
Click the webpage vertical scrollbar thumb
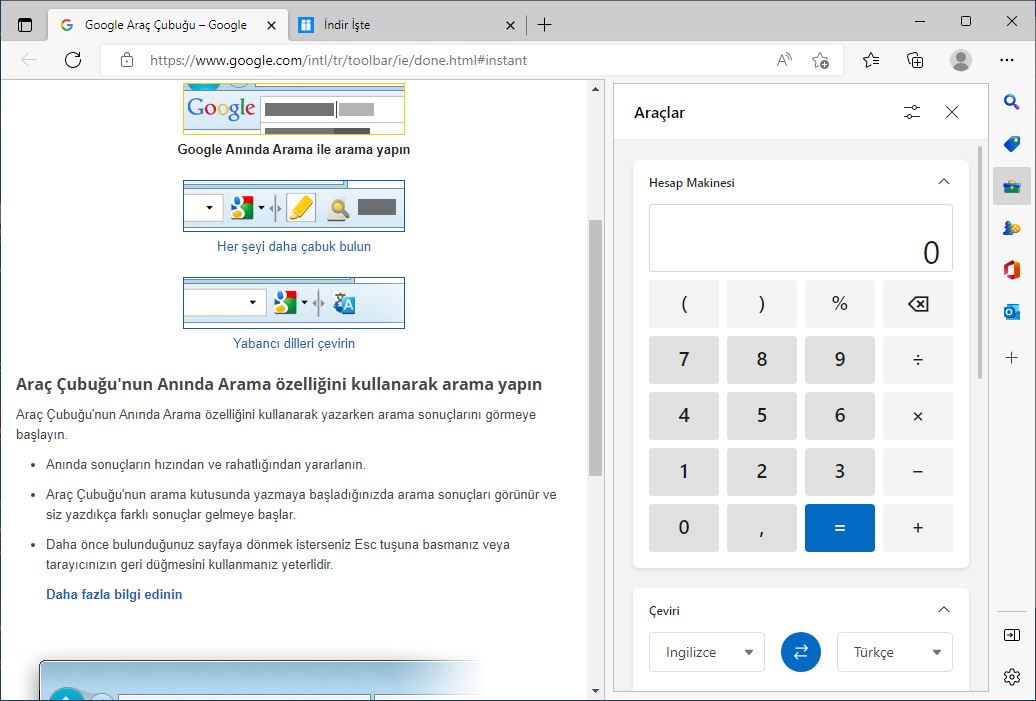[595, 348]
